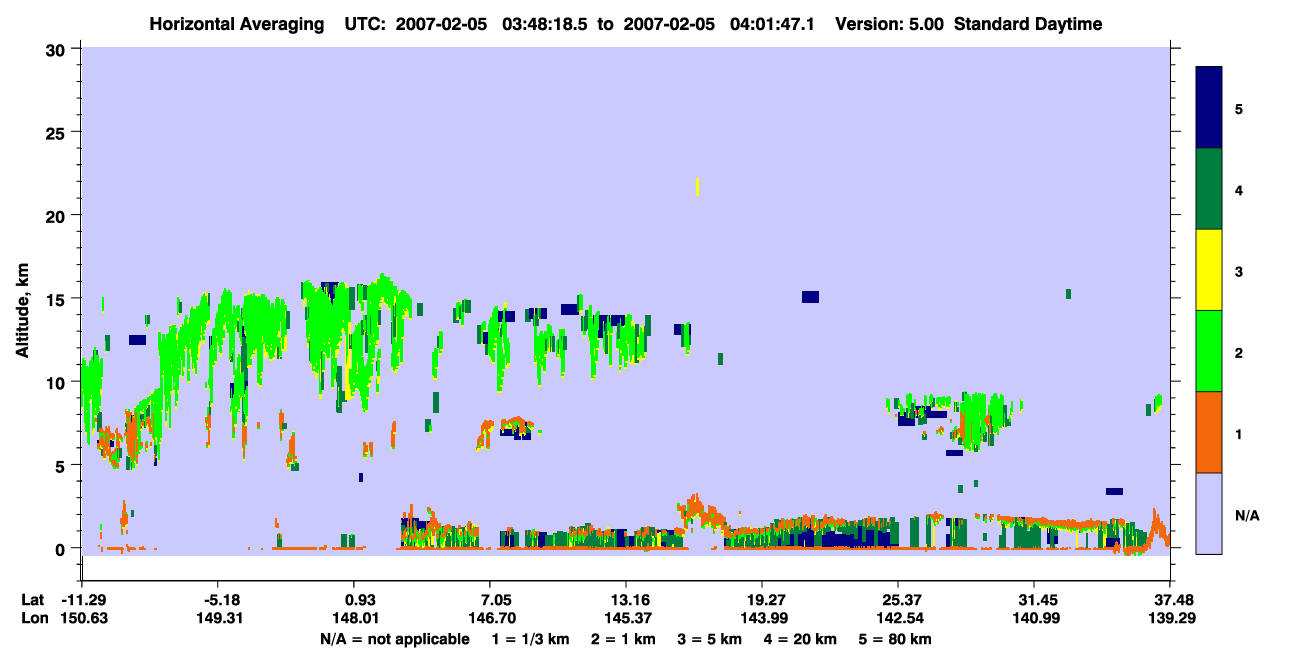Image resolution: width=1300 pixels, height=667 pixels.
Task: Click longitude value 143.99
Action: pyautogui.click(x=763, y=619)
